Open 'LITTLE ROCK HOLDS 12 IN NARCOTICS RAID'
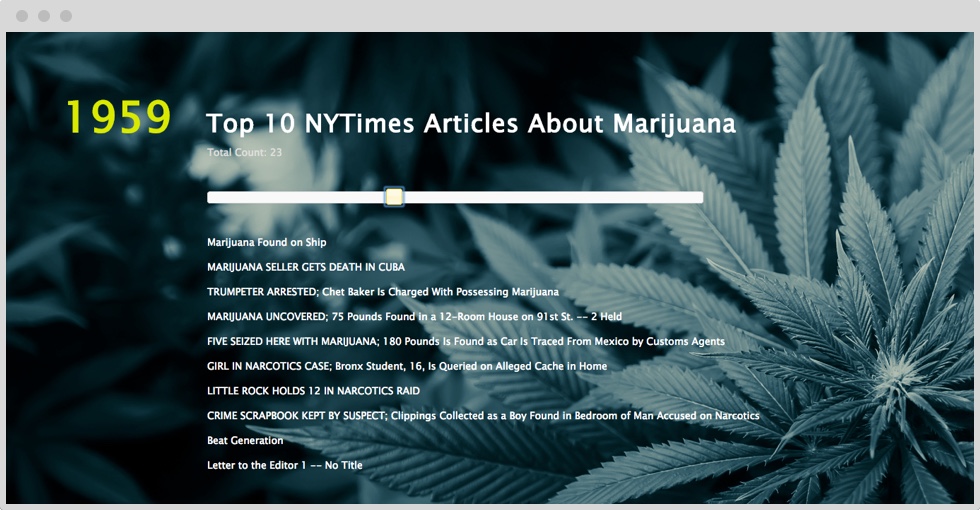The width and height of the screenshot is (980, 510). pyautogui.click(x=314, y=391)
